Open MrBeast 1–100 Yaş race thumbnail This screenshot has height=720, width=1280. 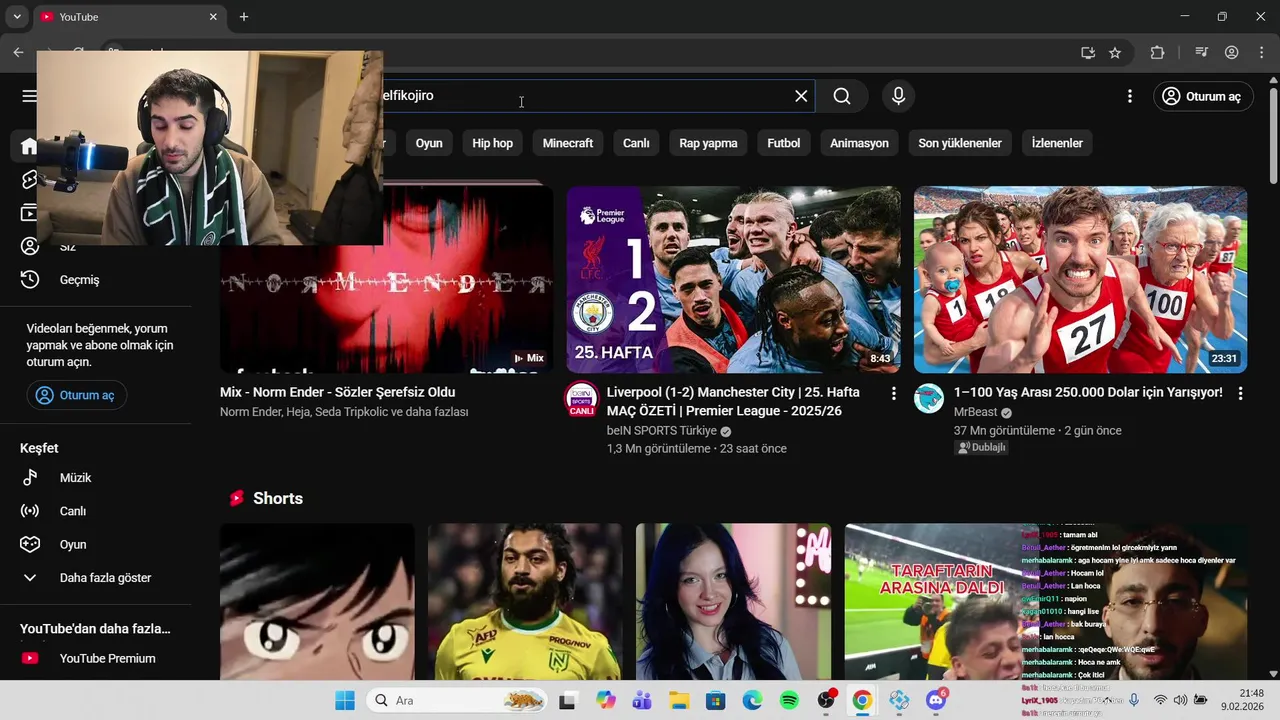[1080, 280]
